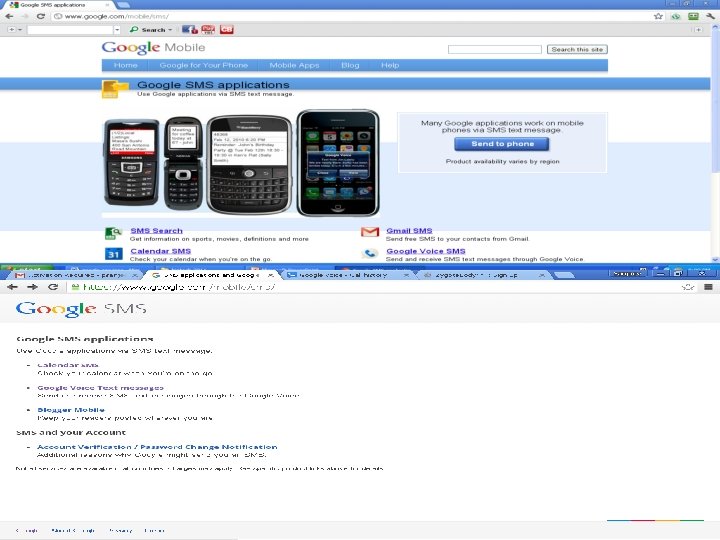
Task: Expand toolbar search box dropdown arrow
Action: click(x=117, y=30)
